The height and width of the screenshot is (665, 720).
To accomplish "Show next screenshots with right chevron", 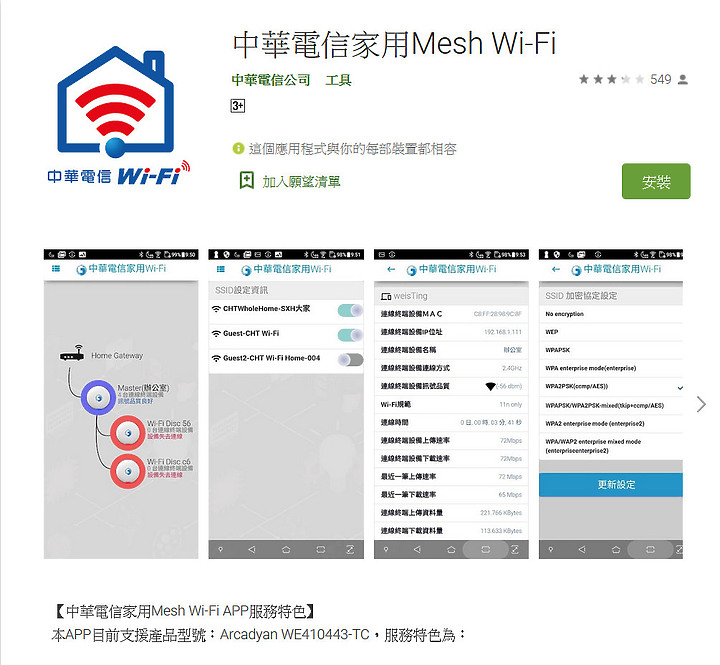I will pyautogui.click(x=701, y=404).
